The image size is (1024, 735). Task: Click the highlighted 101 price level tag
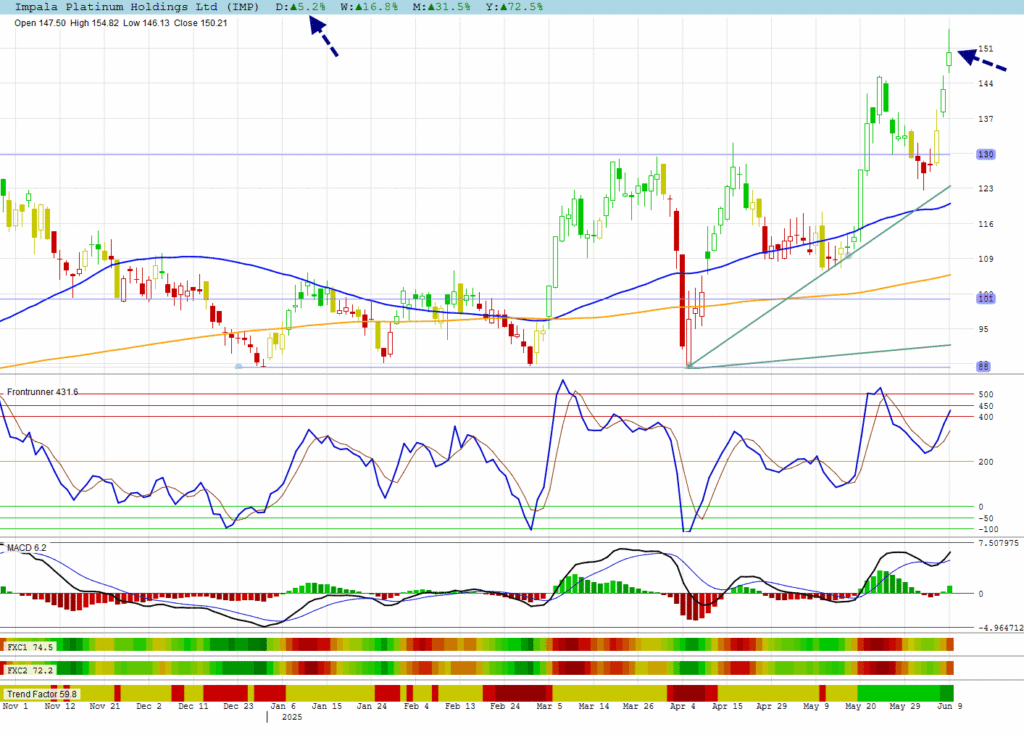point(985,299)
